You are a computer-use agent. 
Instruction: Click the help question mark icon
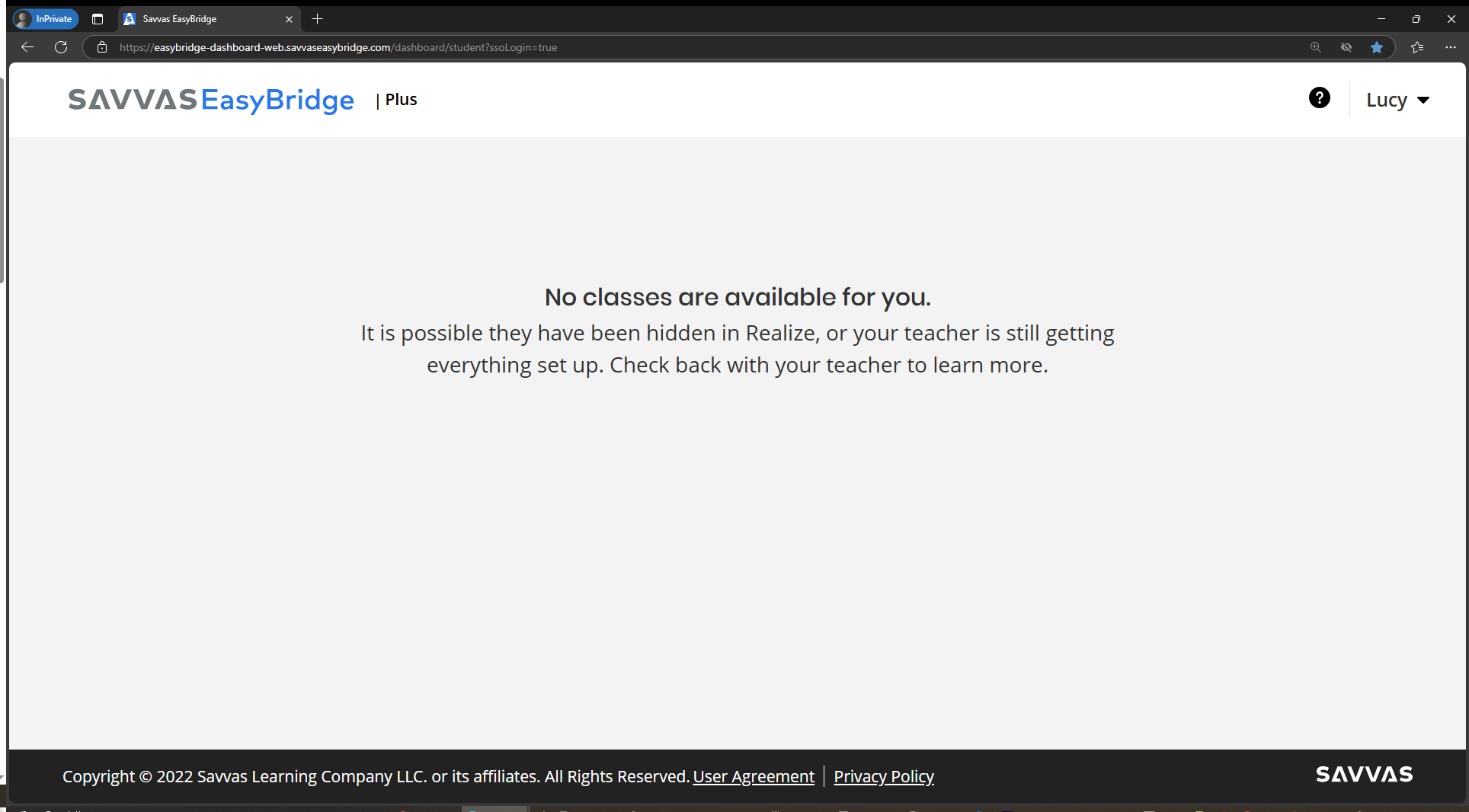1320,98
